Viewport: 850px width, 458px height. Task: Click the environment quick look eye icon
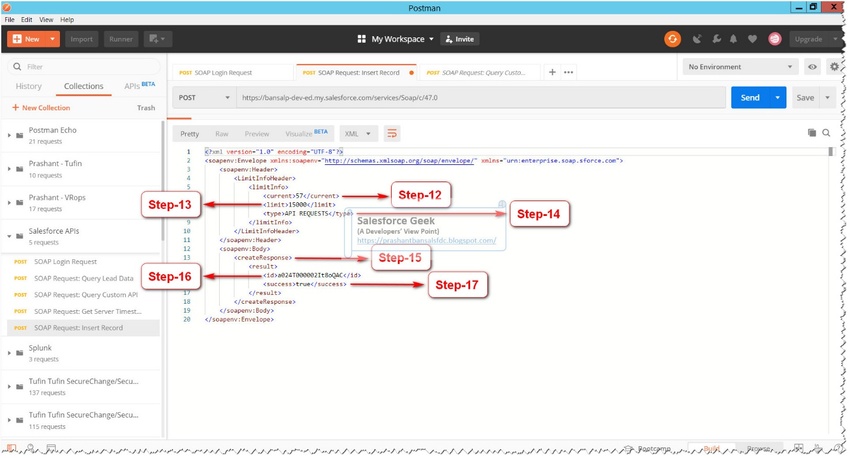click(812, 67)
